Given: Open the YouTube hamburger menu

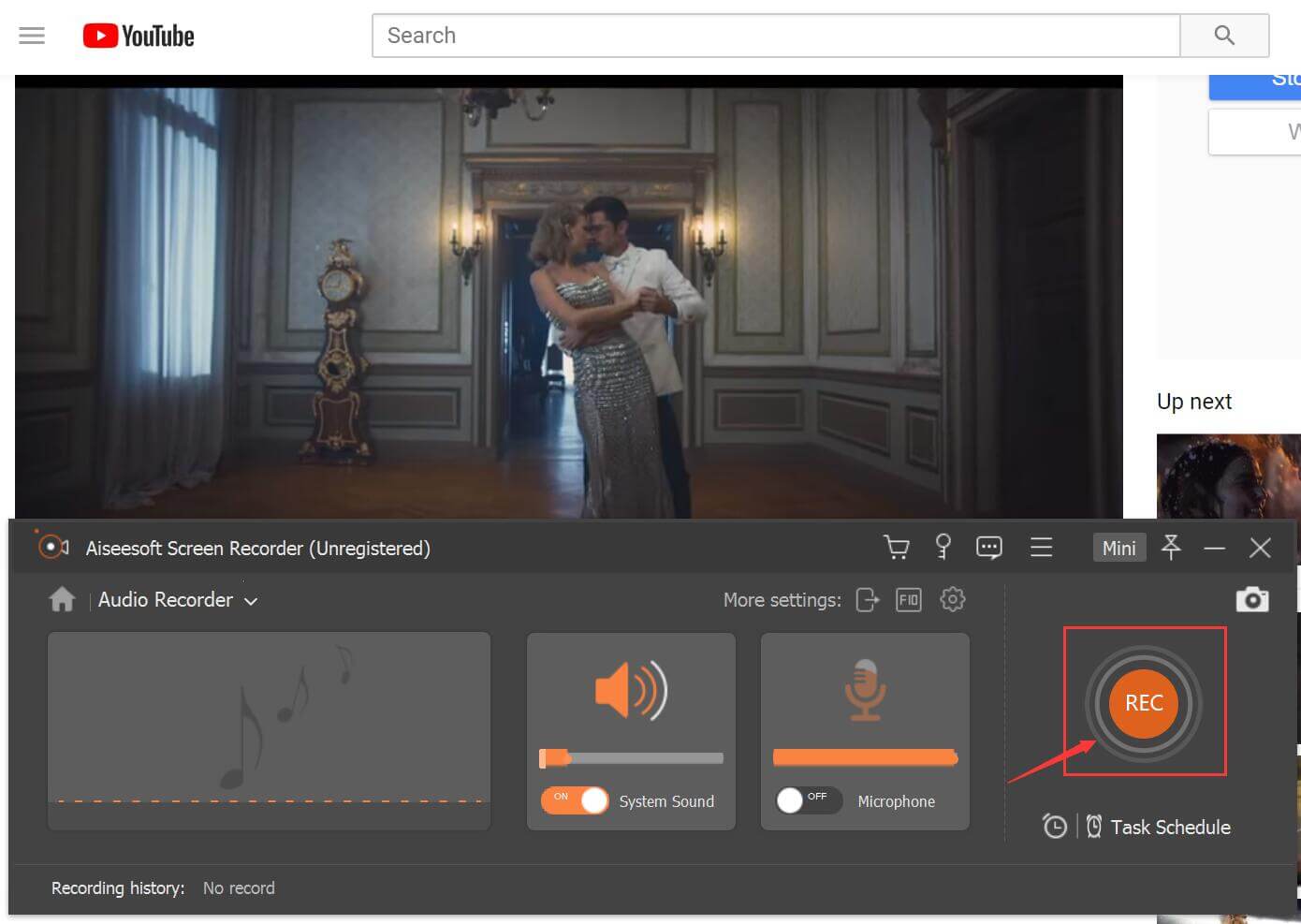Looking at the screenshot, I should click(32, 36).
